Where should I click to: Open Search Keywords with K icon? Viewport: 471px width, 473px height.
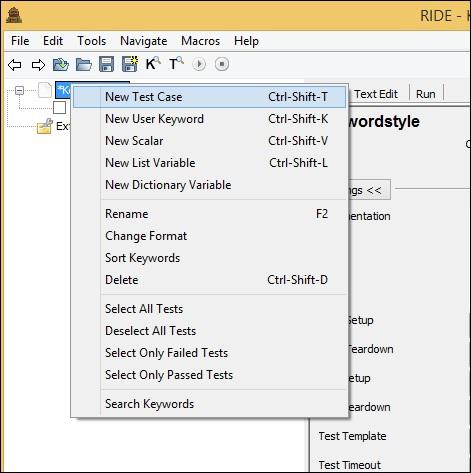click(153, 63)
